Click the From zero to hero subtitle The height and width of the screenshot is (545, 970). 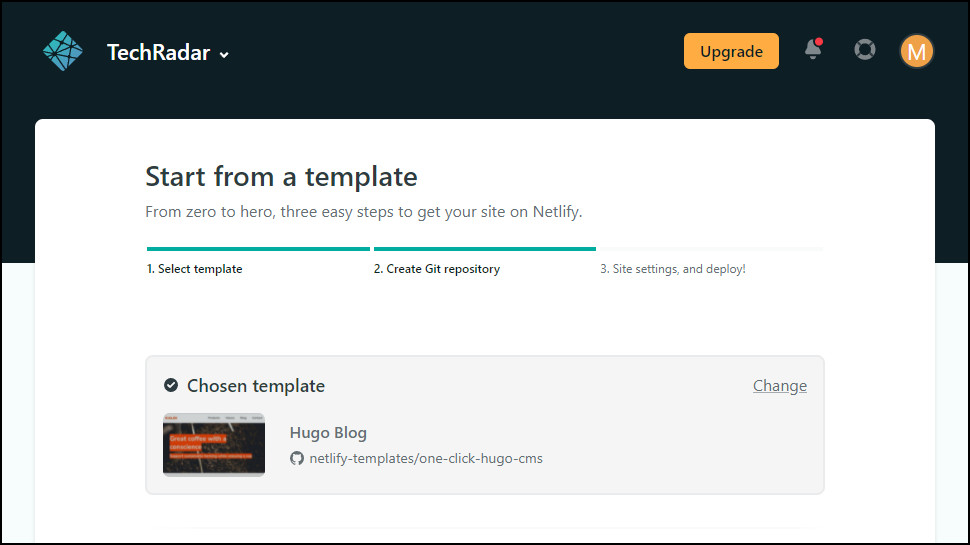coord(364,212)
